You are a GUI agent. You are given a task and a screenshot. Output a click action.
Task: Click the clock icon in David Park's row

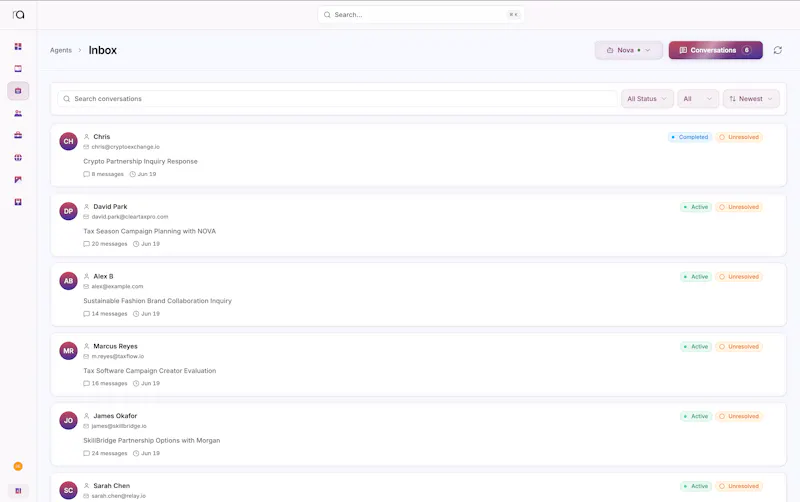click(x=136, y=244)
